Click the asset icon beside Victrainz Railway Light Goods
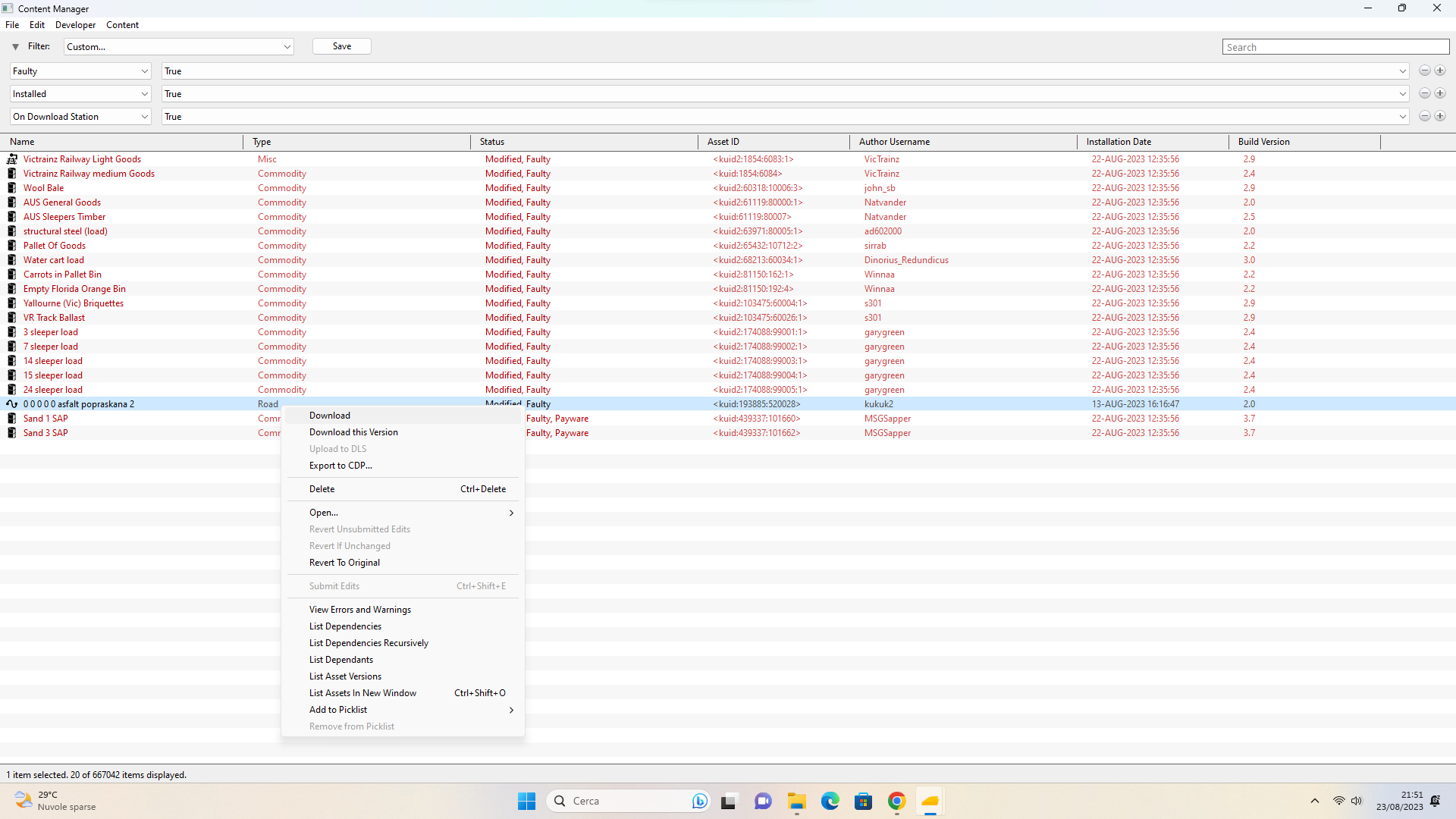 [x=11, y=159]
